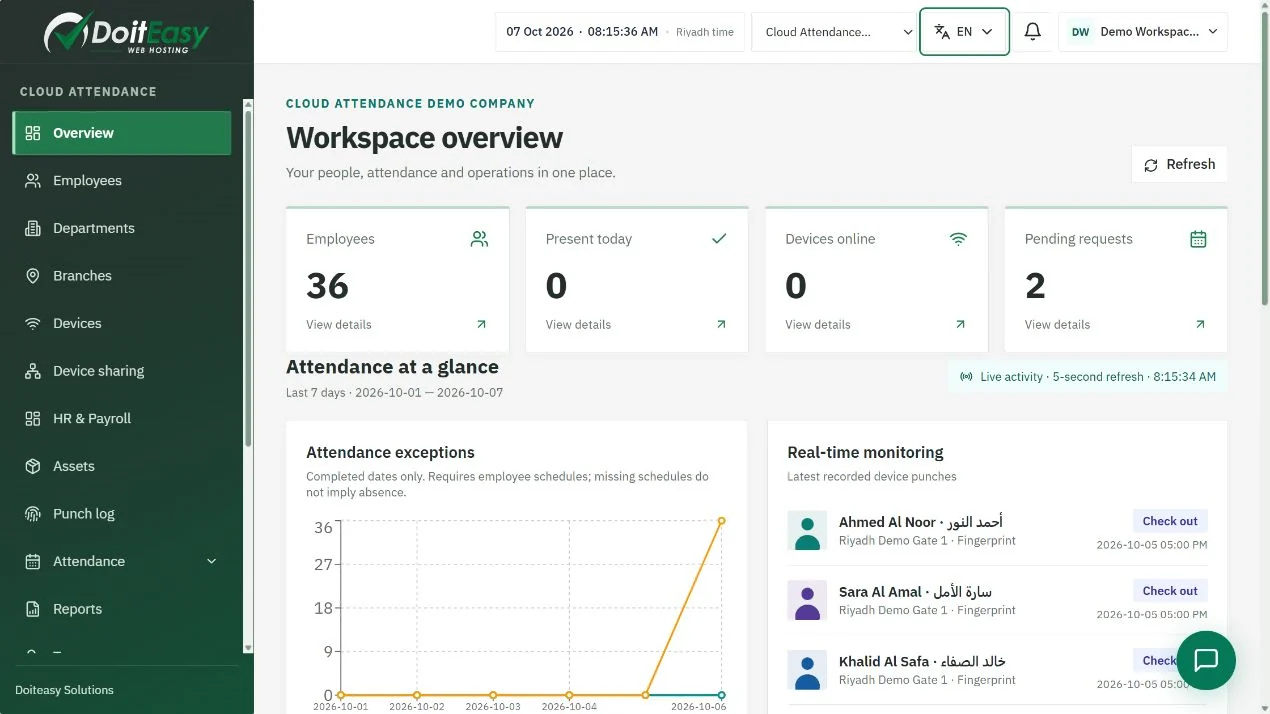The image size is (1270, 714).
Task: Open Reports from the sidebar
Action: 121,609
